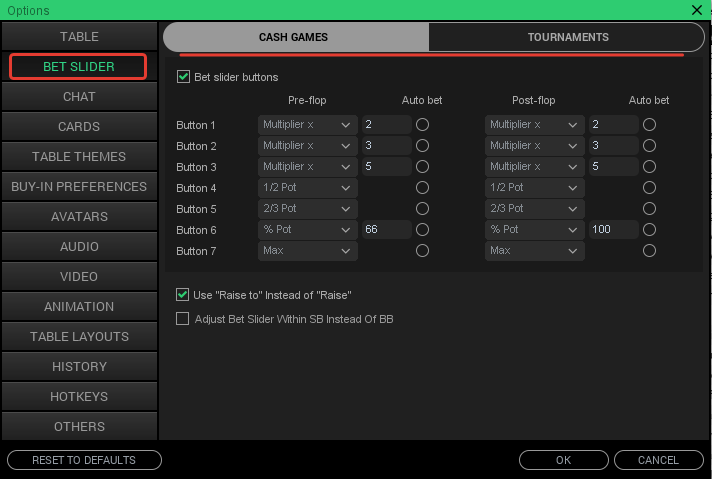This screenshot has height=479, width=712.
Task: Close the Options dialog window
Action: pyautogui.click(x=696, y=8)
